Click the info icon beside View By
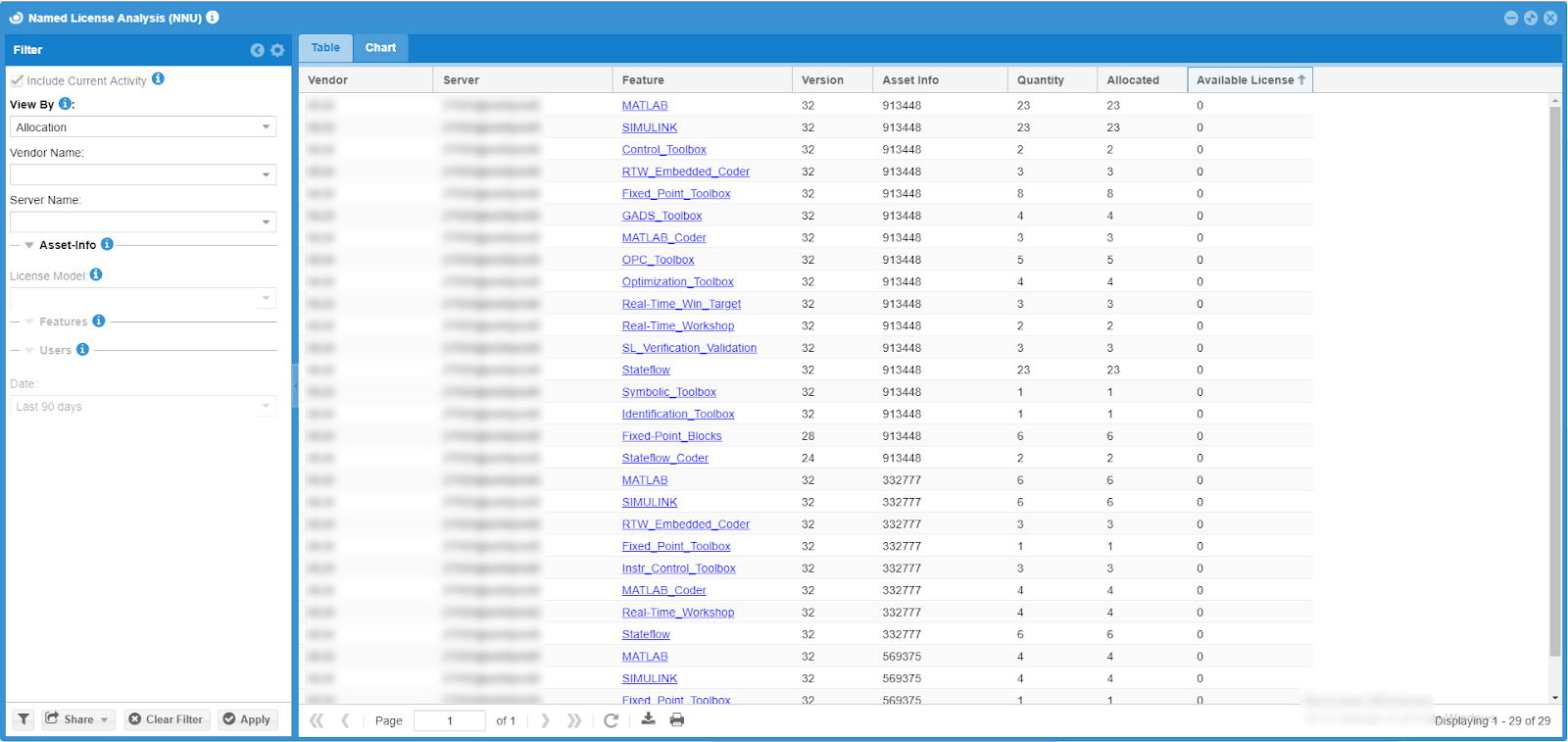Viewport: 1568px width, 742px height. click(x=65, y=104)
